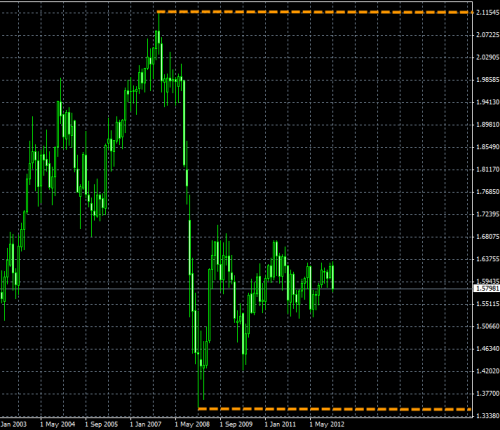Click the Jan 2003 date axis label

(13, 424)
